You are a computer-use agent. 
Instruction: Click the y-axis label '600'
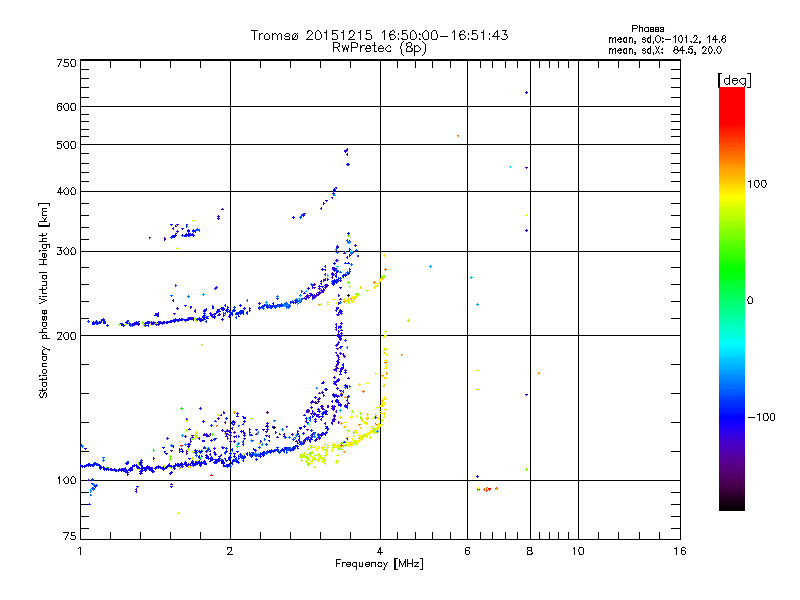(x=66, y=107)
